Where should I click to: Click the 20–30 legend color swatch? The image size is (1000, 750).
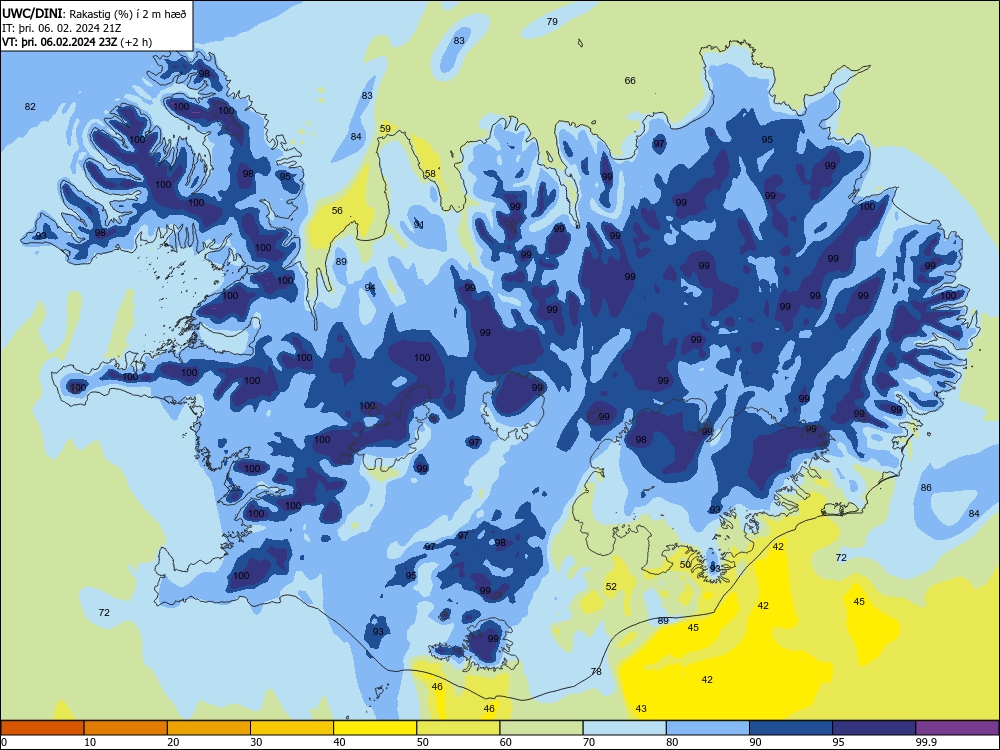point(209,728)
